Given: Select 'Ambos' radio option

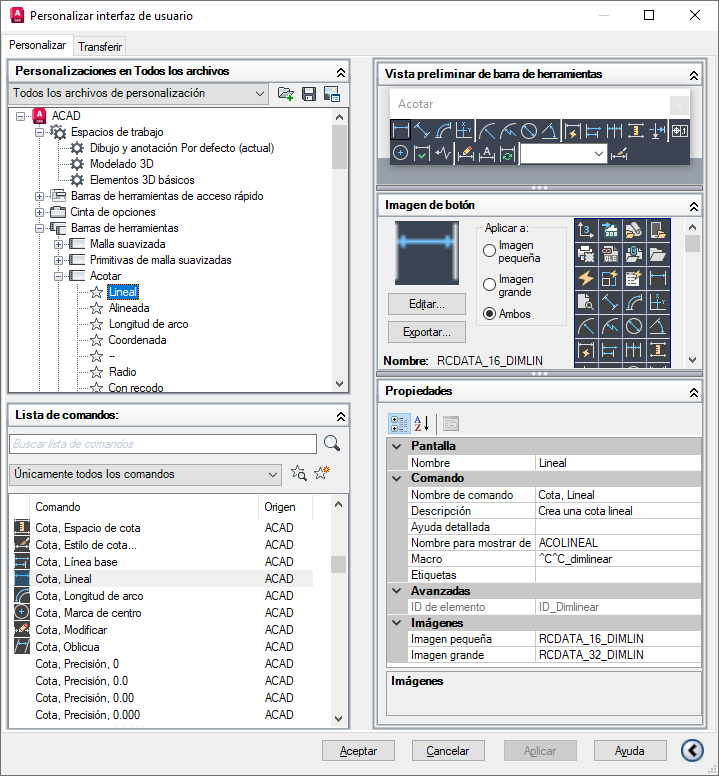Looking at the screenshot, I should click(489, 314).
